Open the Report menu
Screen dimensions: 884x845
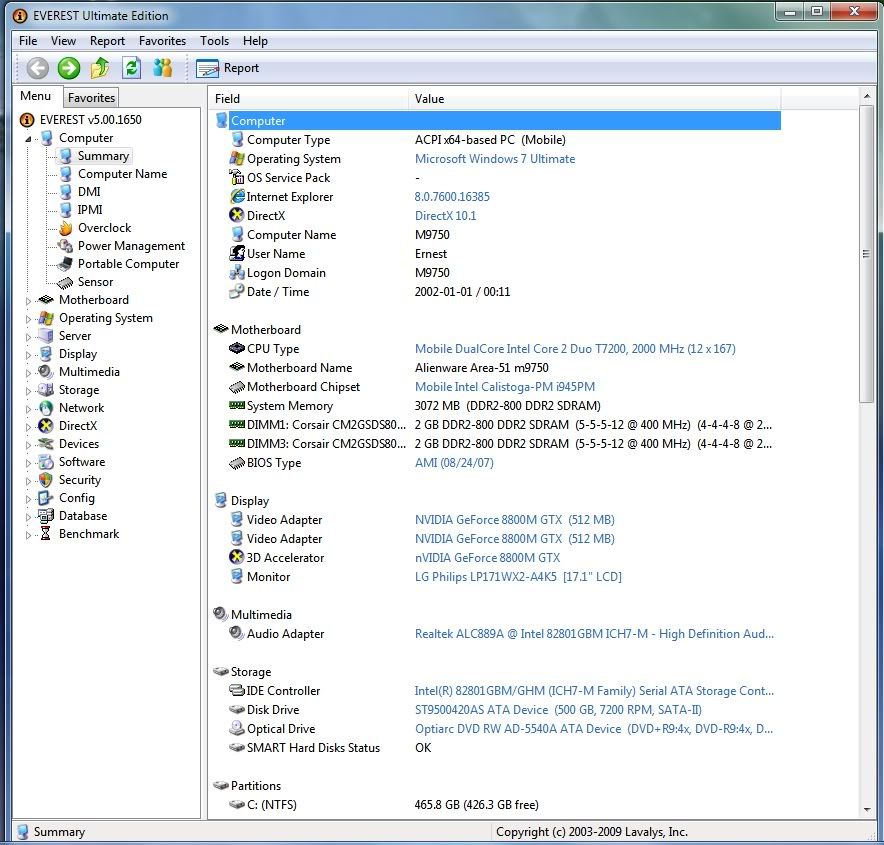click(107, 41)
